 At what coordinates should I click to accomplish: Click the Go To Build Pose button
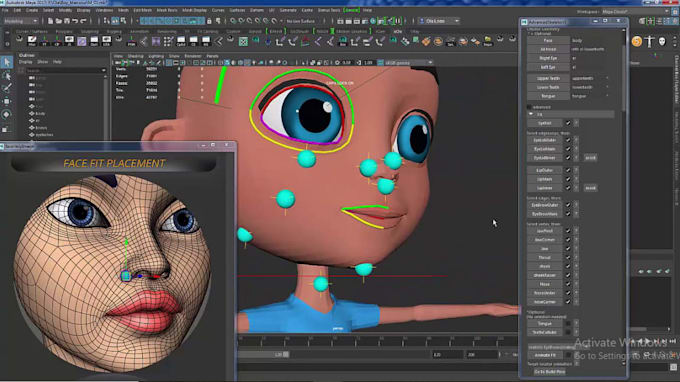pyautogui.click(x=549, y=372)
